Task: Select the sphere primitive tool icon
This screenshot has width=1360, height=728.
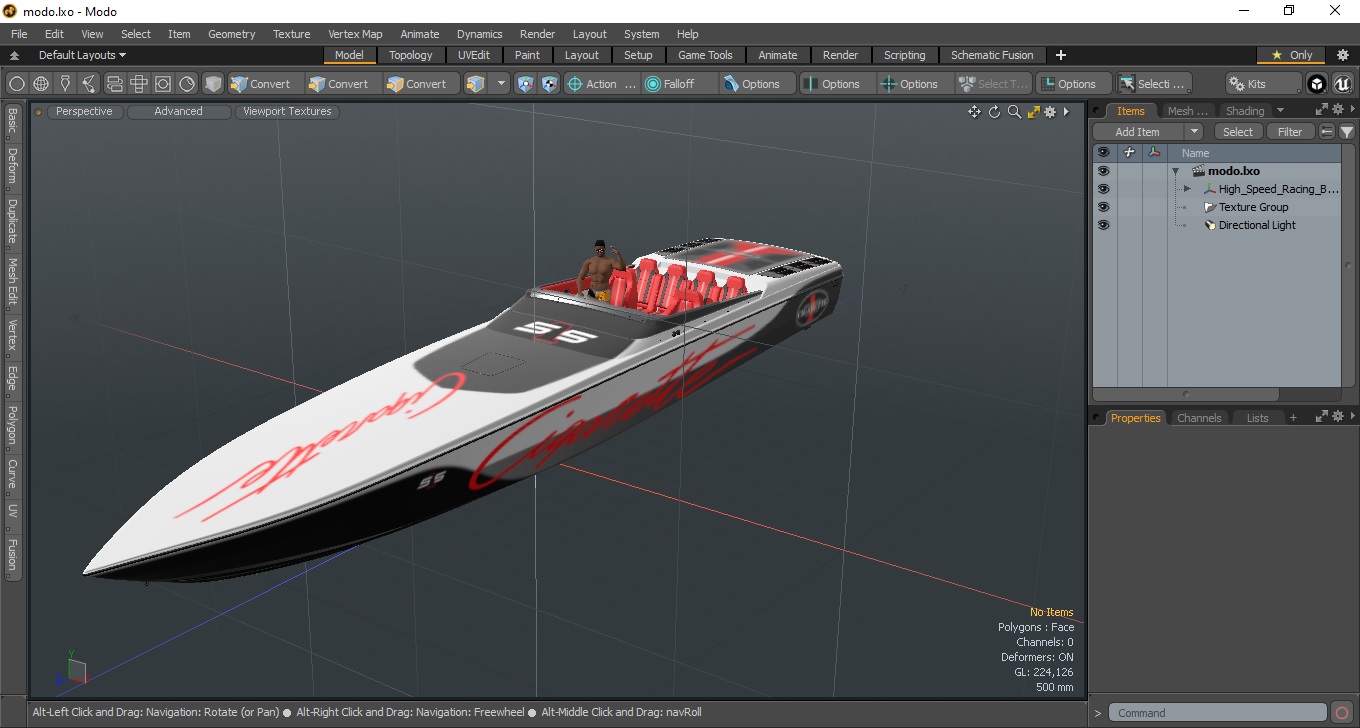Action: [17, 84]
